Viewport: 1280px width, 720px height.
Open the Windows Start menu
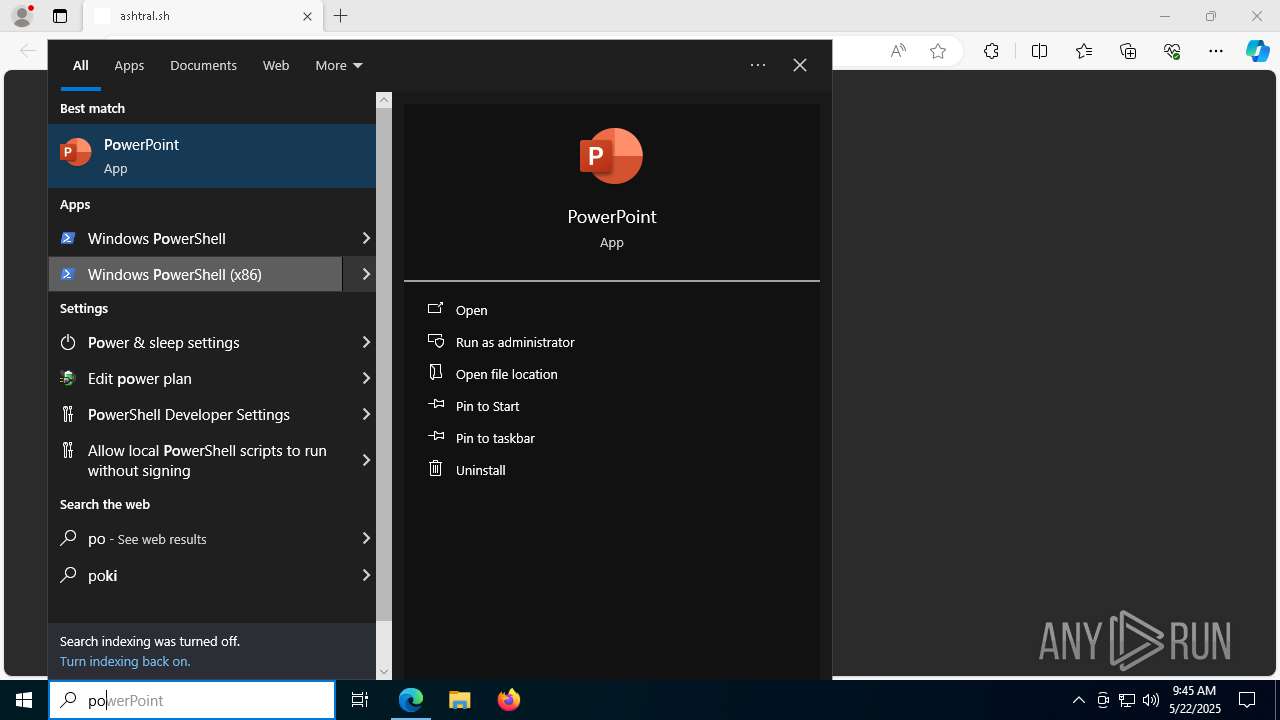(x=24, y=700)
